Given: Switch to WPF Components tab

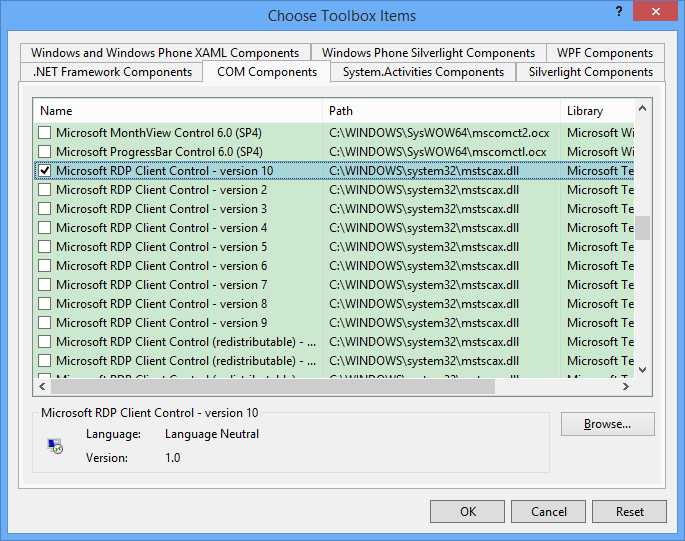Looking at the screenshot, I should point(605,53).
